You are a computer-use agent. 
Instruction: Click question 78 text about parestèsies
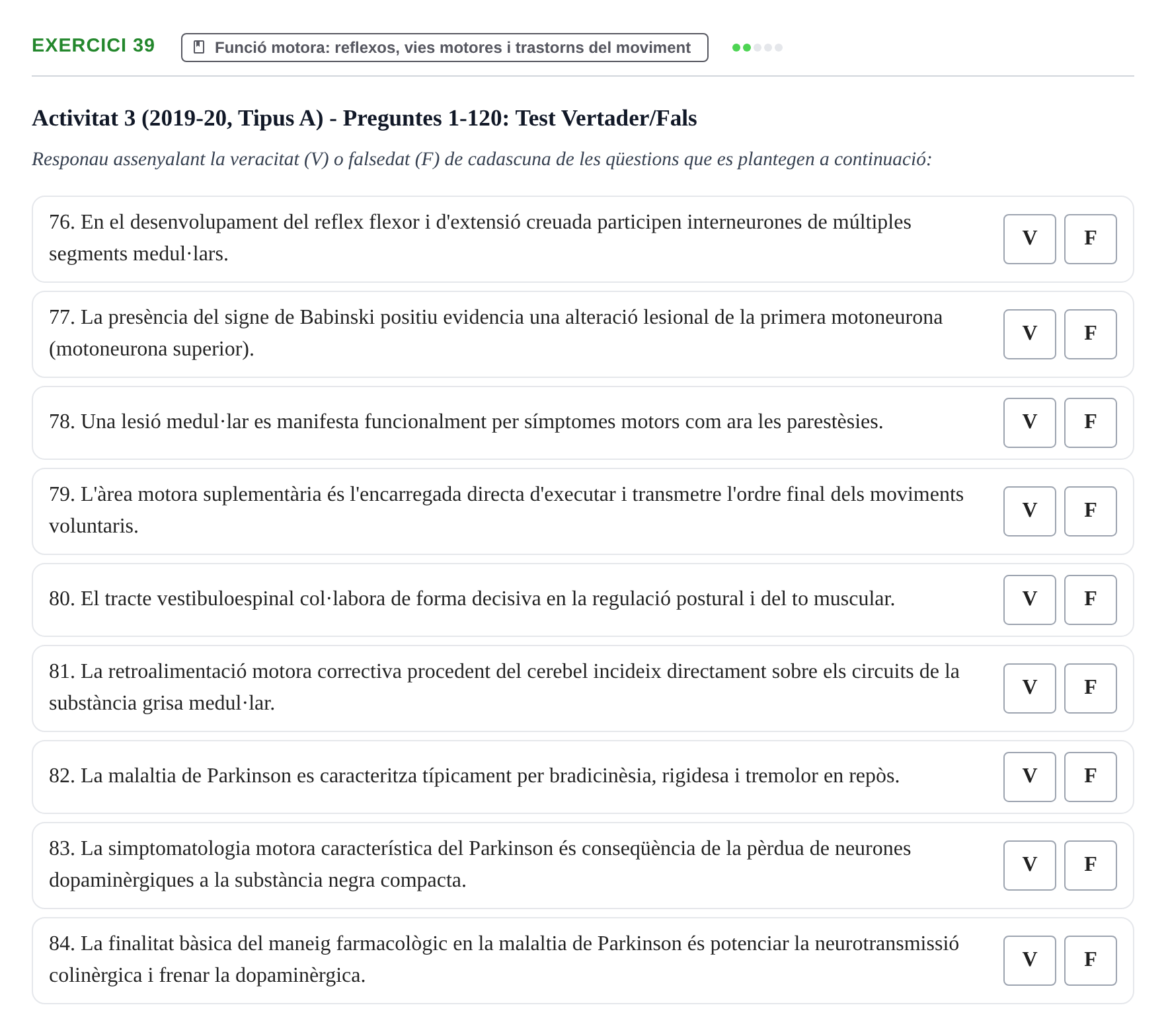466,422
